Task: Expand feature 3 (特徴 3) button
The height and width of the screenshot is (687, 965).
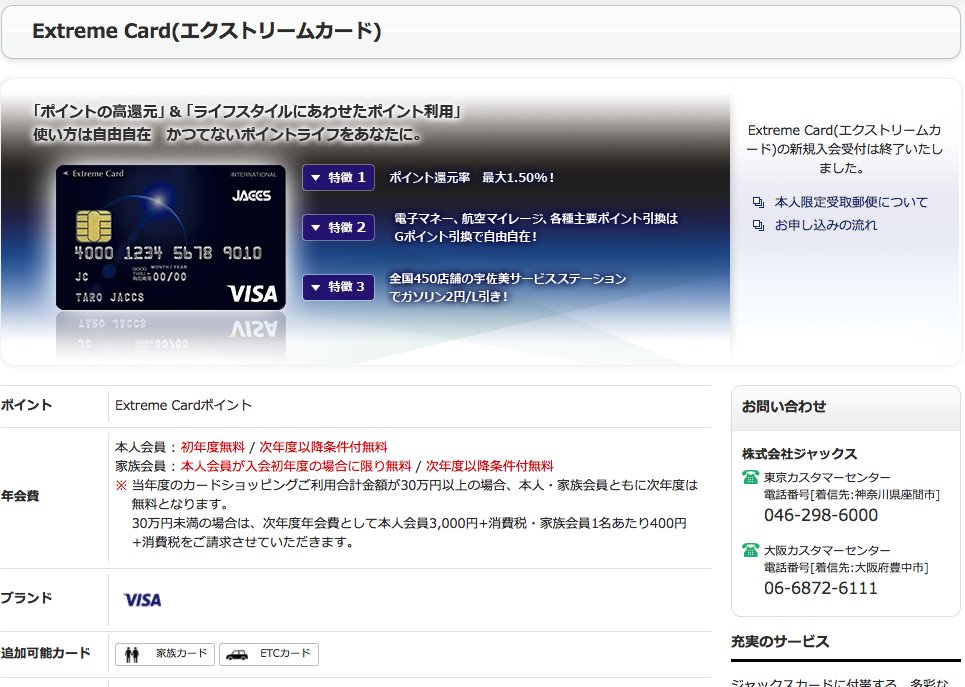Action: [338, 287]
